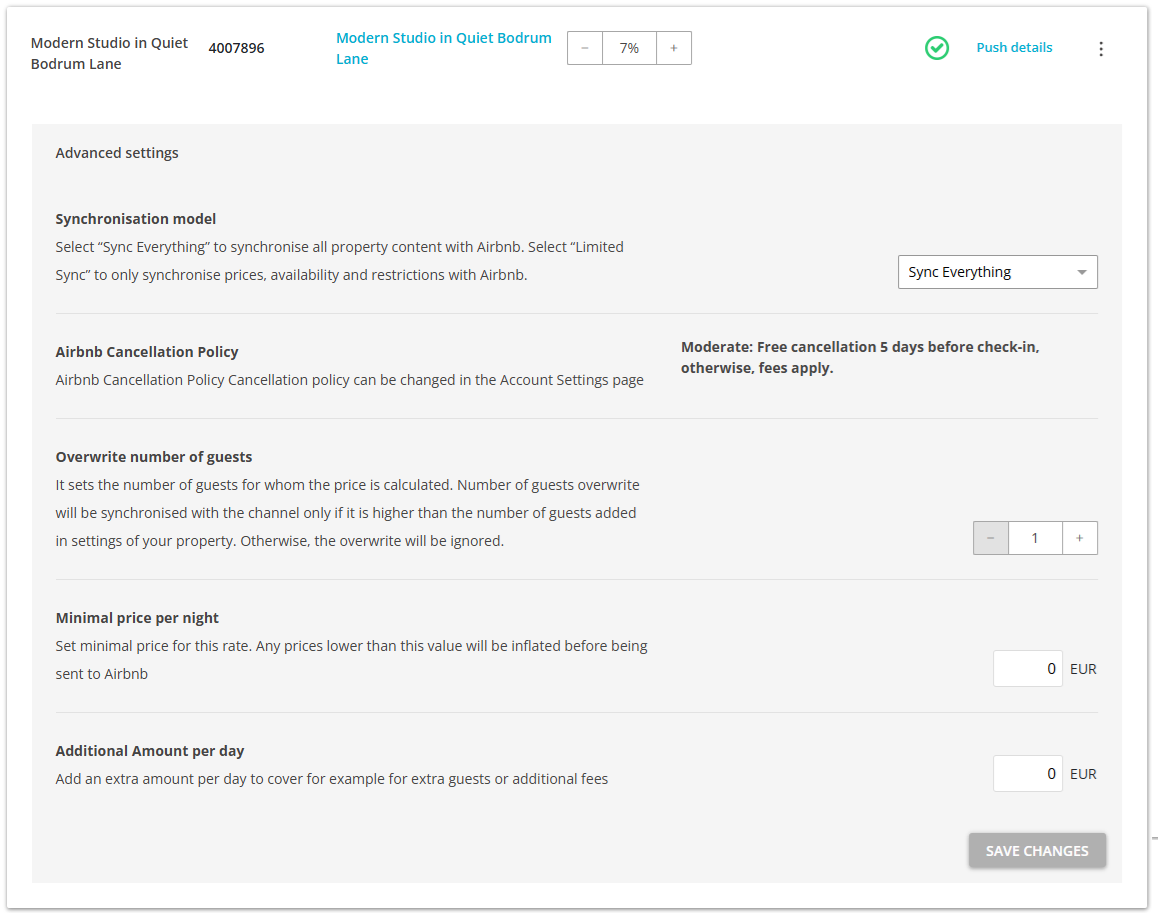Increase overwrite number of guests
1158x918 pixels.
(x=1079, y=538)
